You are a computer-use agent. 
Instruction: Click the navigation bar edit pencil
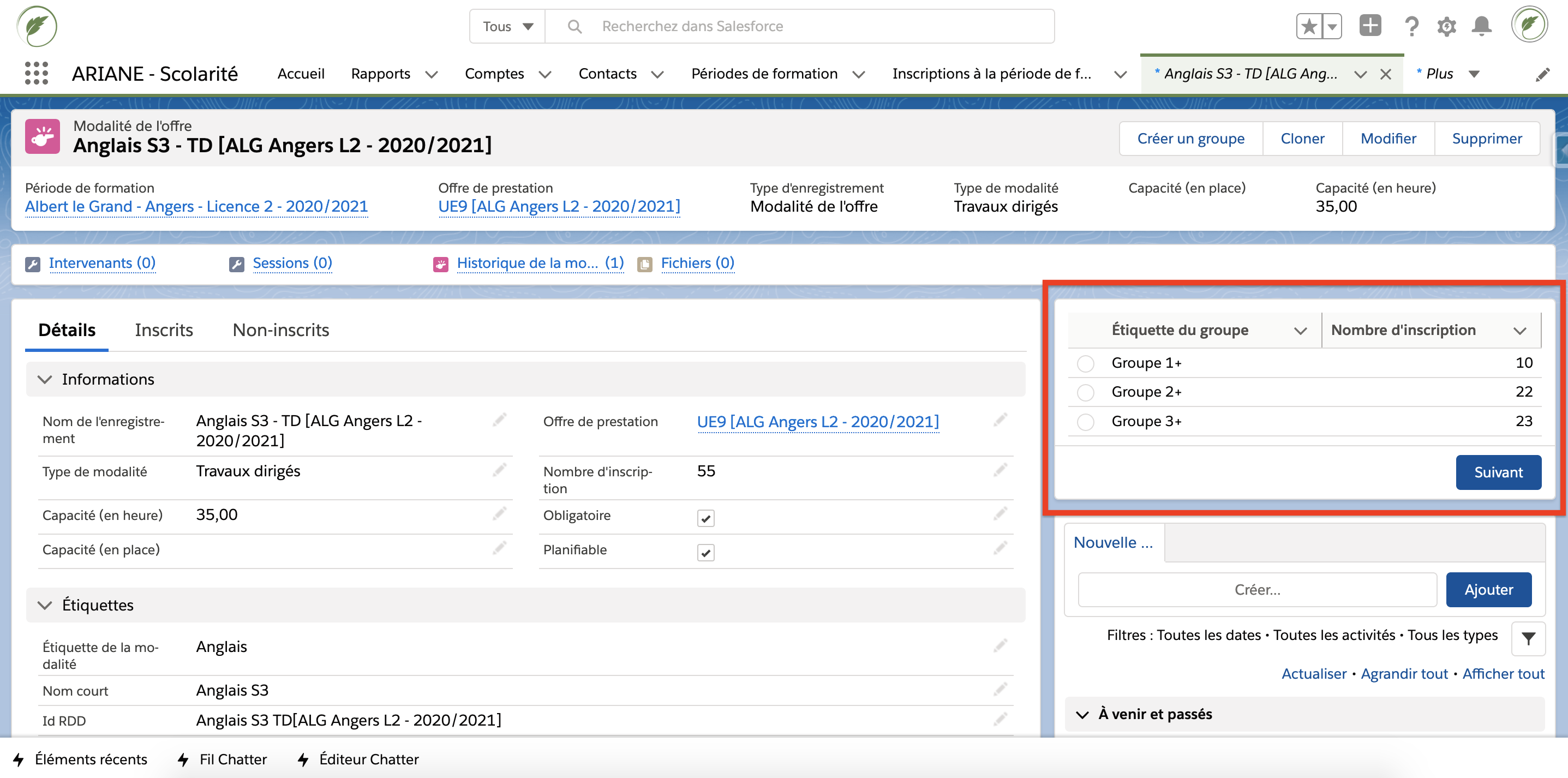point(1542,74)
